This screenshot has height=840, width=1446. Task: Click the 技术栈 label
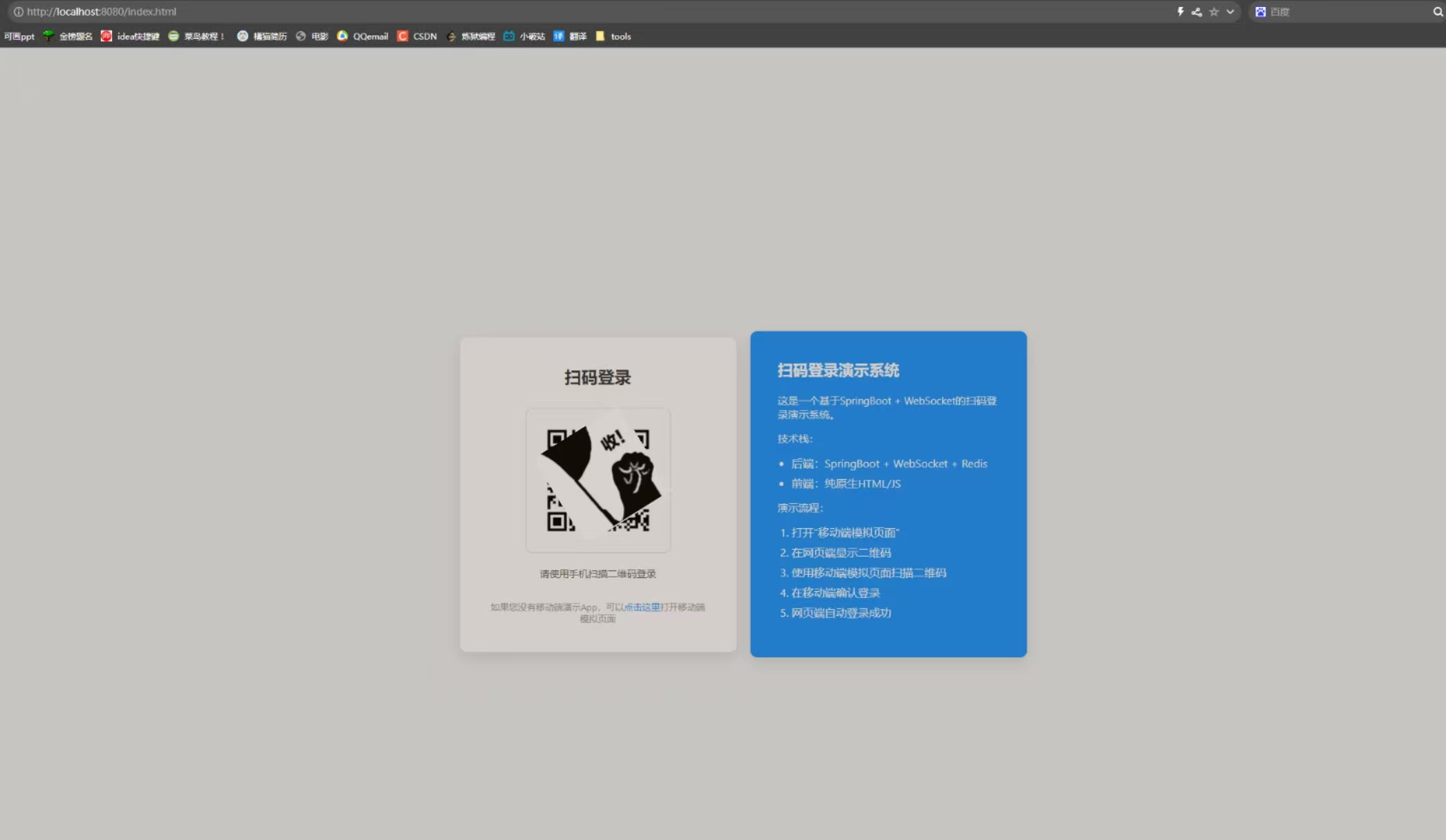pyautogui.click(x=795, y=439)
